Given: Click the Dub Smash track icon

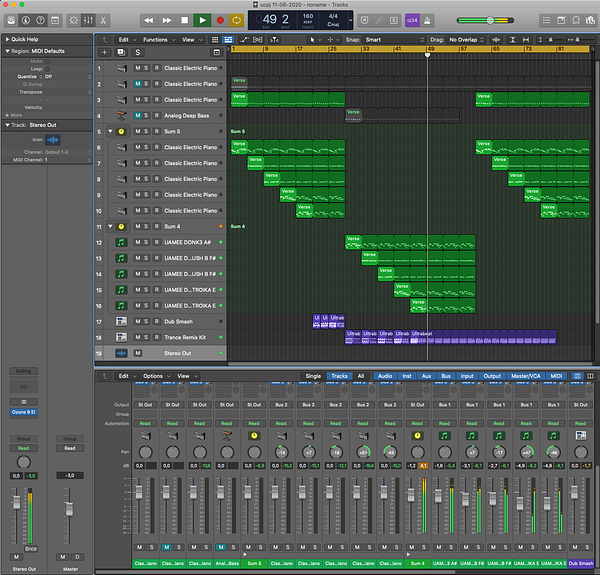Looking at the screenshot, I should tap(121, 321).
